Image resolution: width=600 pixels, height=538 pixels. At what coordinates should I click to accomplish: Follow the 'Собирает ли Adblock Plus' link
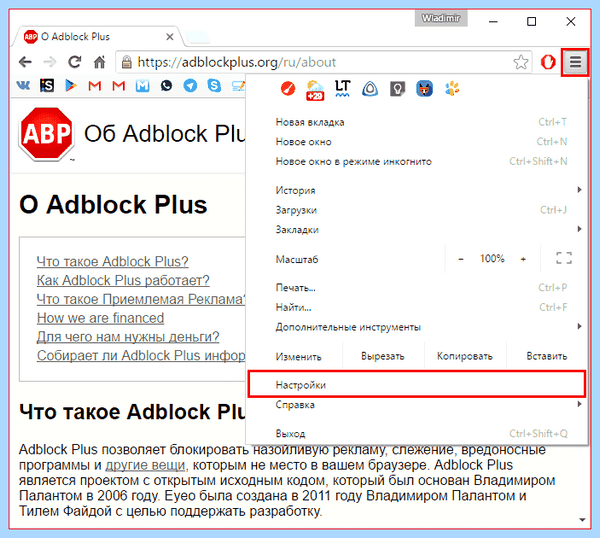click(141, 355)
